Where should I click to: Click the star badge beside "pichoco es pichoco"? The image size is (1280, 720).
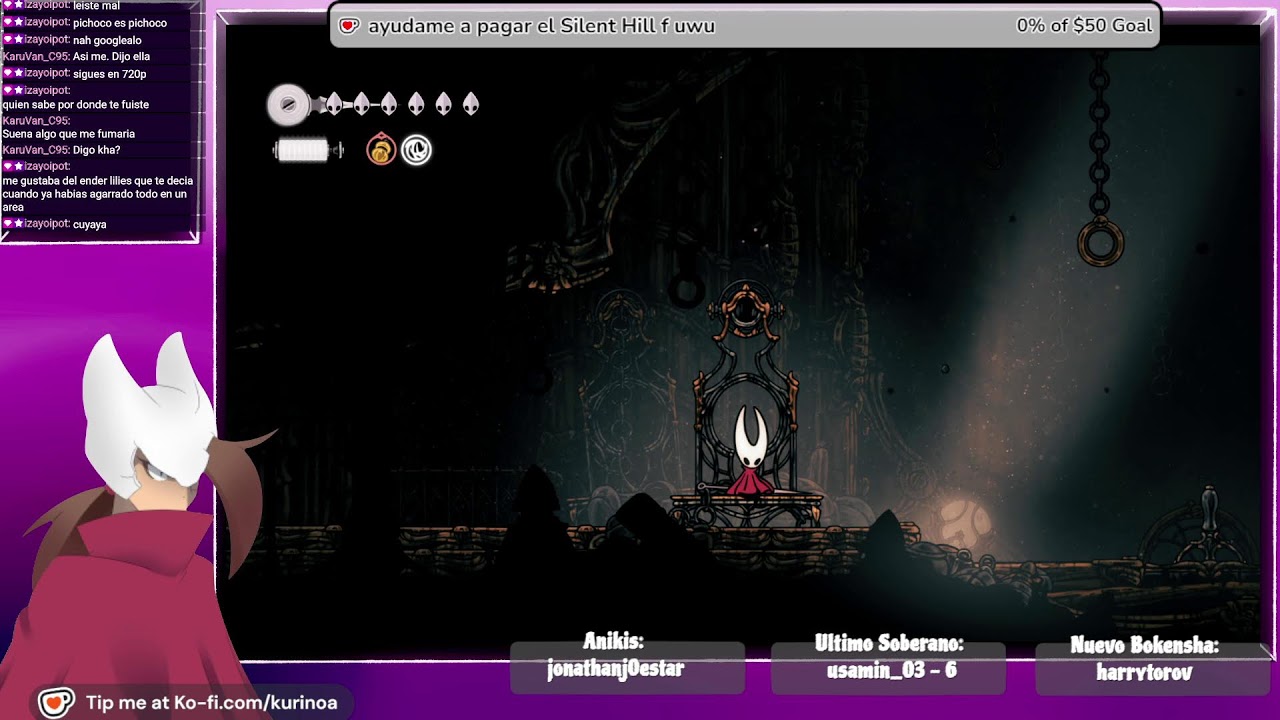coord(18,22)
